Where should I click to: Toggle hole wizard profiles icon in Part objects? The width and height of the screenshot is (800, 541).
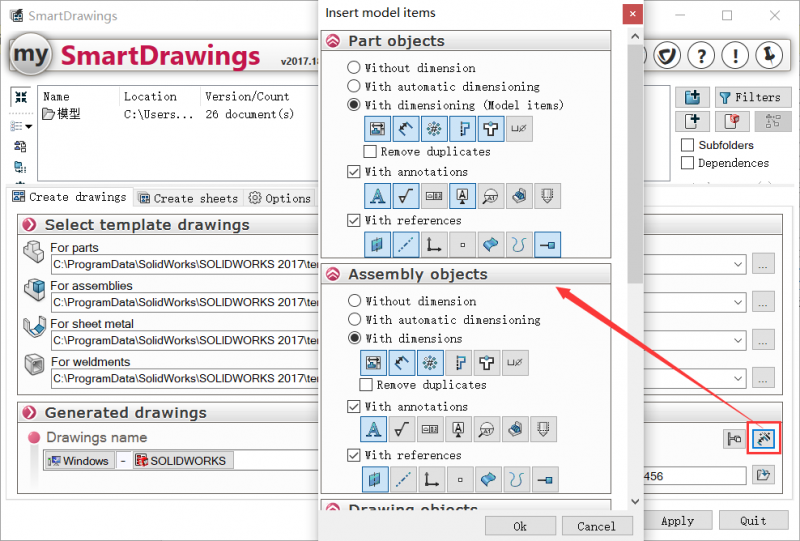coord(462,129)
